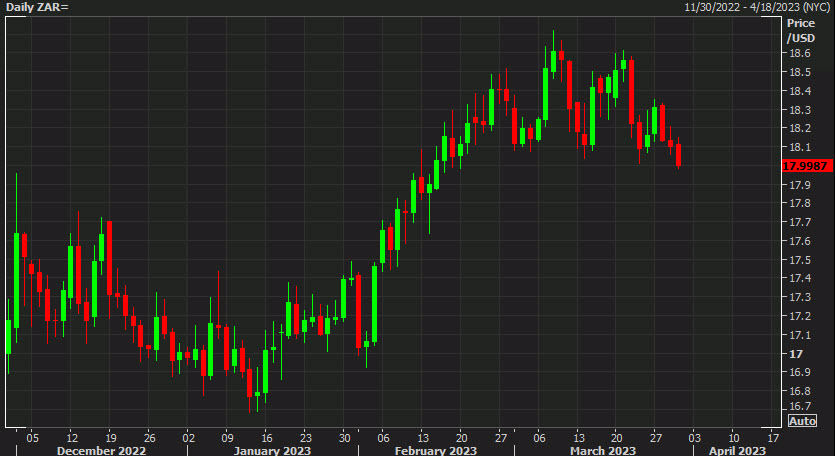The height and width of the screenshot is (456, 835).
Task: Click the 18.6 price axis value
Action: coord(798,53)
